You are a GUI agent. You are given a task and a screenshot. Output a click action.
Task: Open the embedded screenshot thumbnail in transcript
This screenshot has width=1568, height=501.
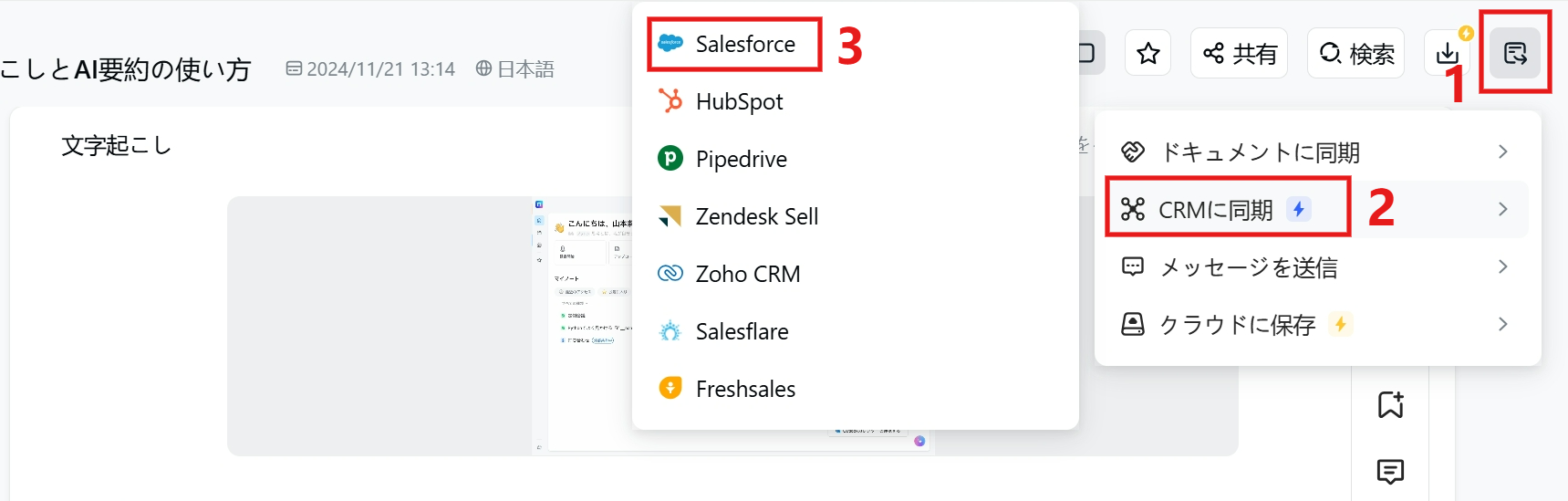pos(732,326)
